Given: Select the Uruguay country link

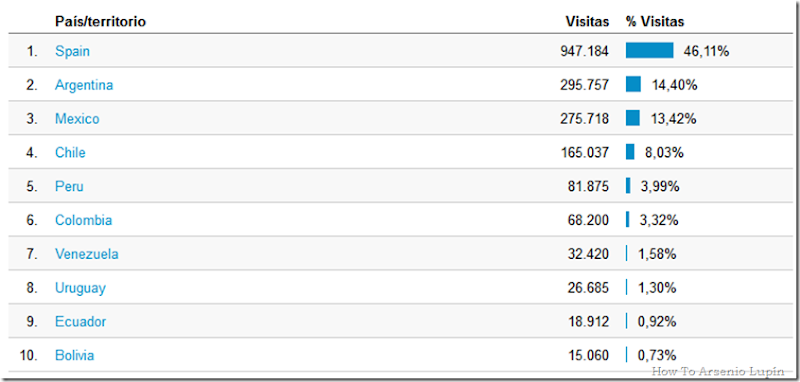Looking at the screenshot, I should coord(81,288).
